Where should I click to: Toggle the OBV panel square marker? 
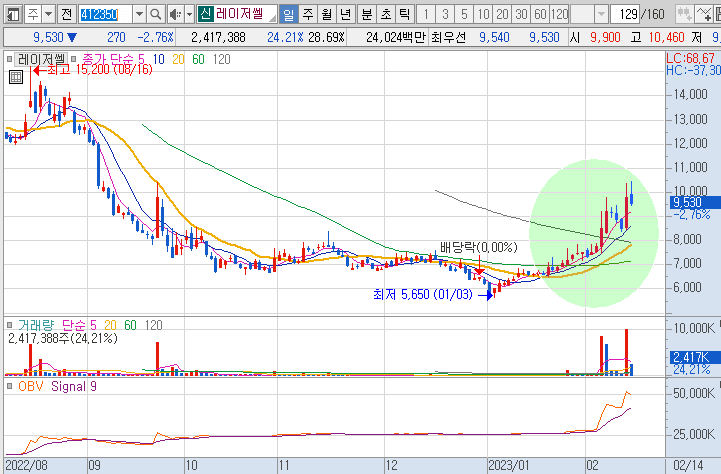tap(9, 386)
